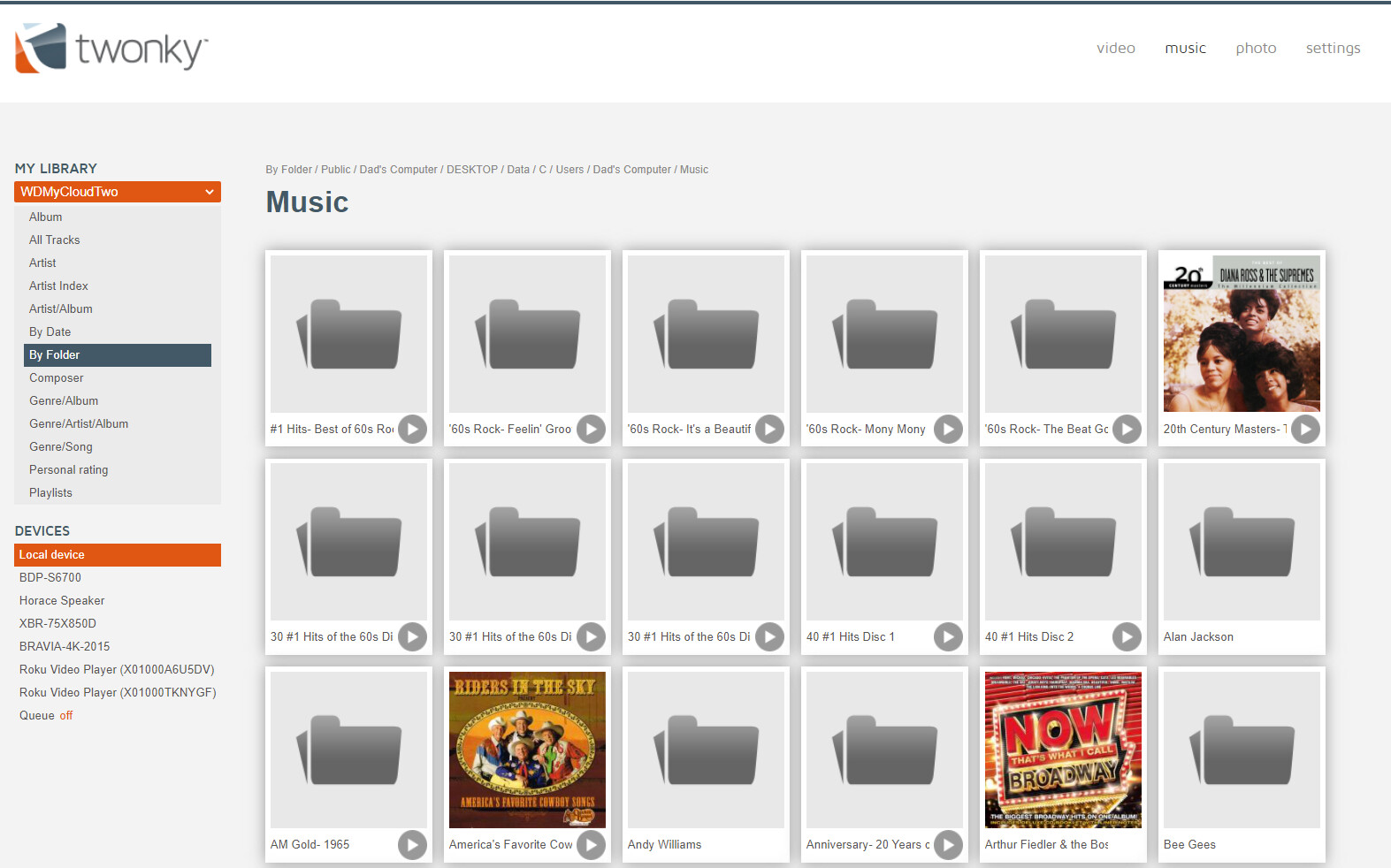Play America's Favorite Cowboy Songs album
Viewport: 1391px width, 868px height.
click(x=591, y=845)
